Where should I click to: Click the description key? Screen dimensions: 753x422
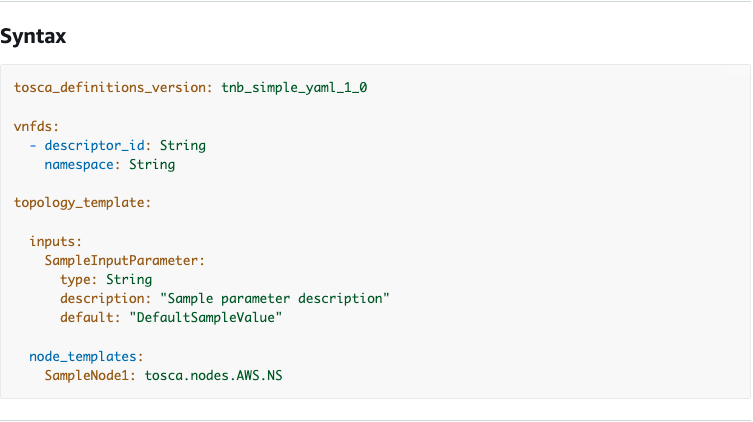102,299
